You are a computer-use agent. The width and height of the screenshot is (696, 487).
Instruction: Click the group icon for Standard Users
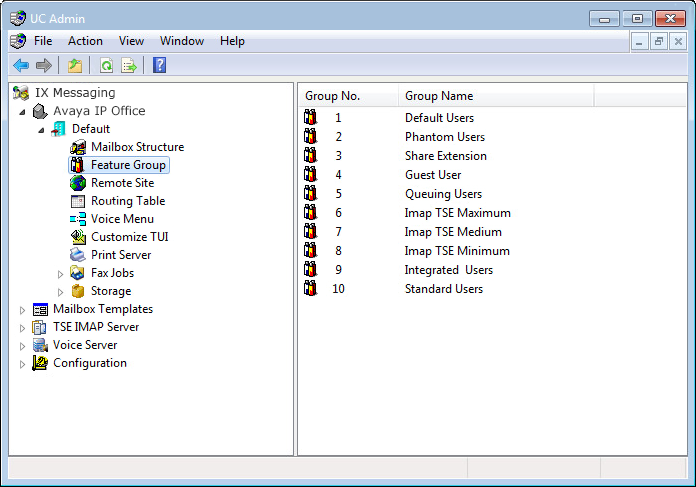click(x=311, y=289)
